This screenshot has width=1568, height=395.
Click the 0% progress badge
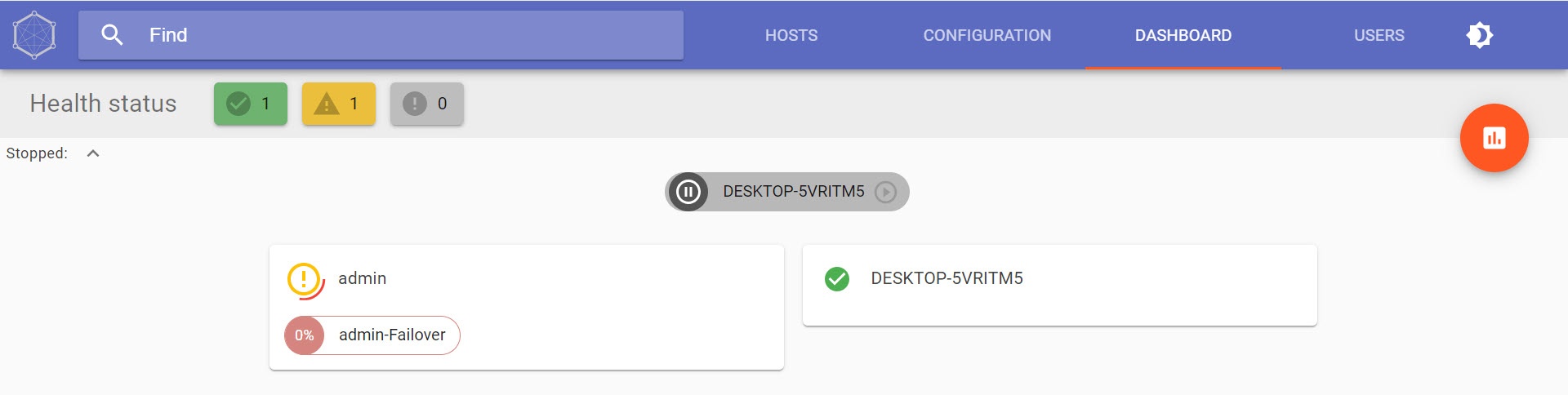click(305, 335)
